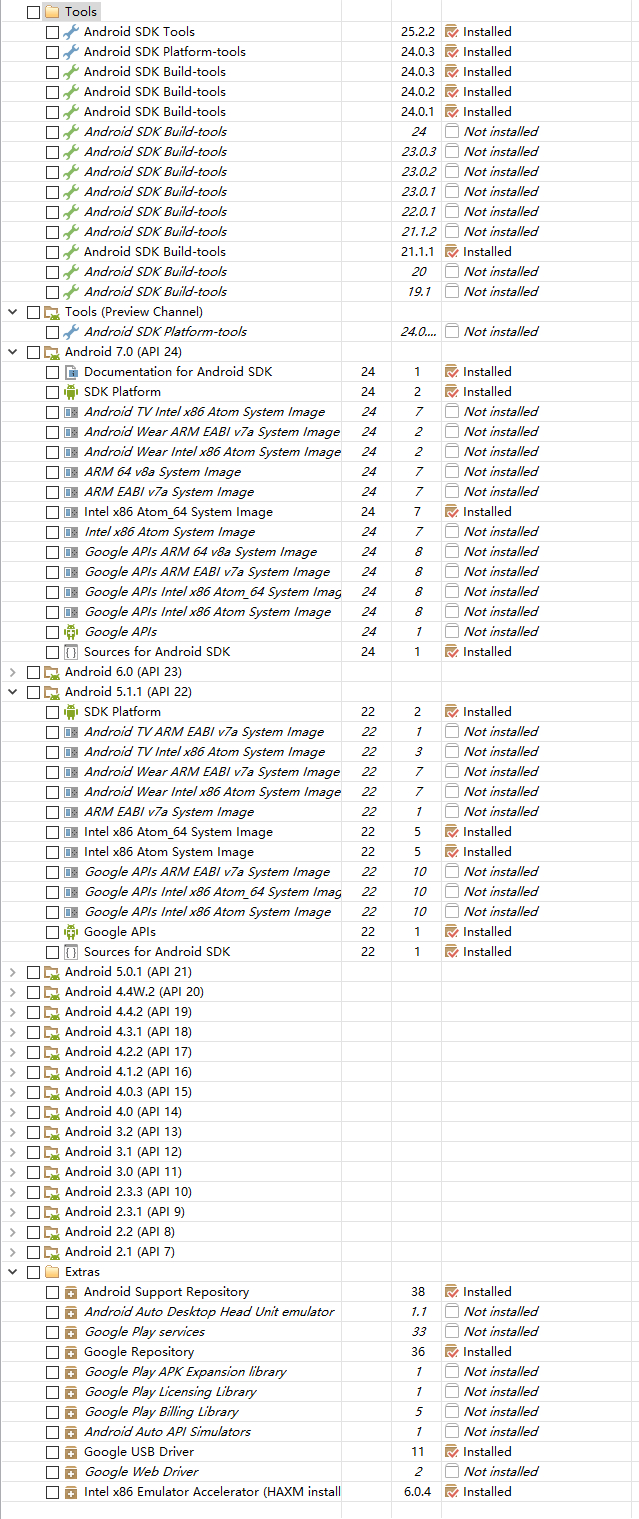Select the Android 4.2.2 (API 17) label

[128, 1052]
